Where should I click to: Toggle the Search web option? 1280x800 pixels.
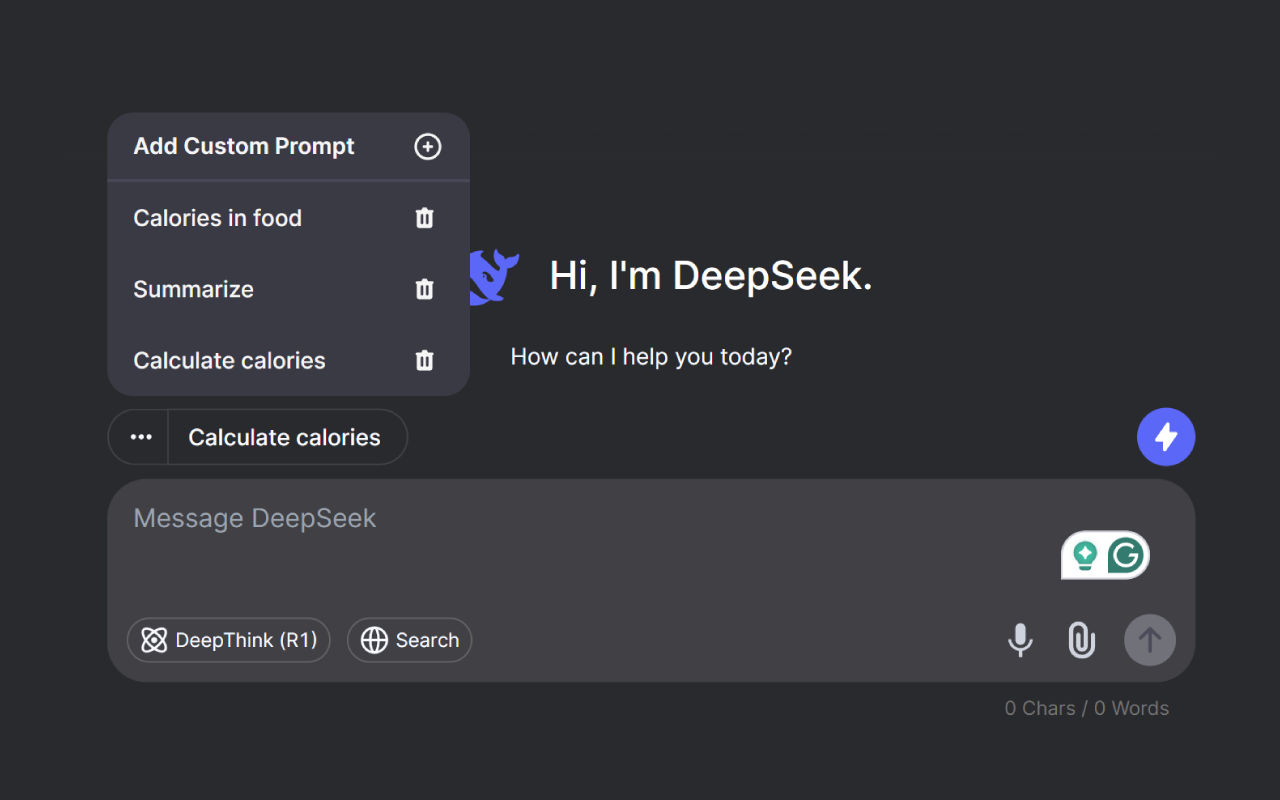[410, 640]
